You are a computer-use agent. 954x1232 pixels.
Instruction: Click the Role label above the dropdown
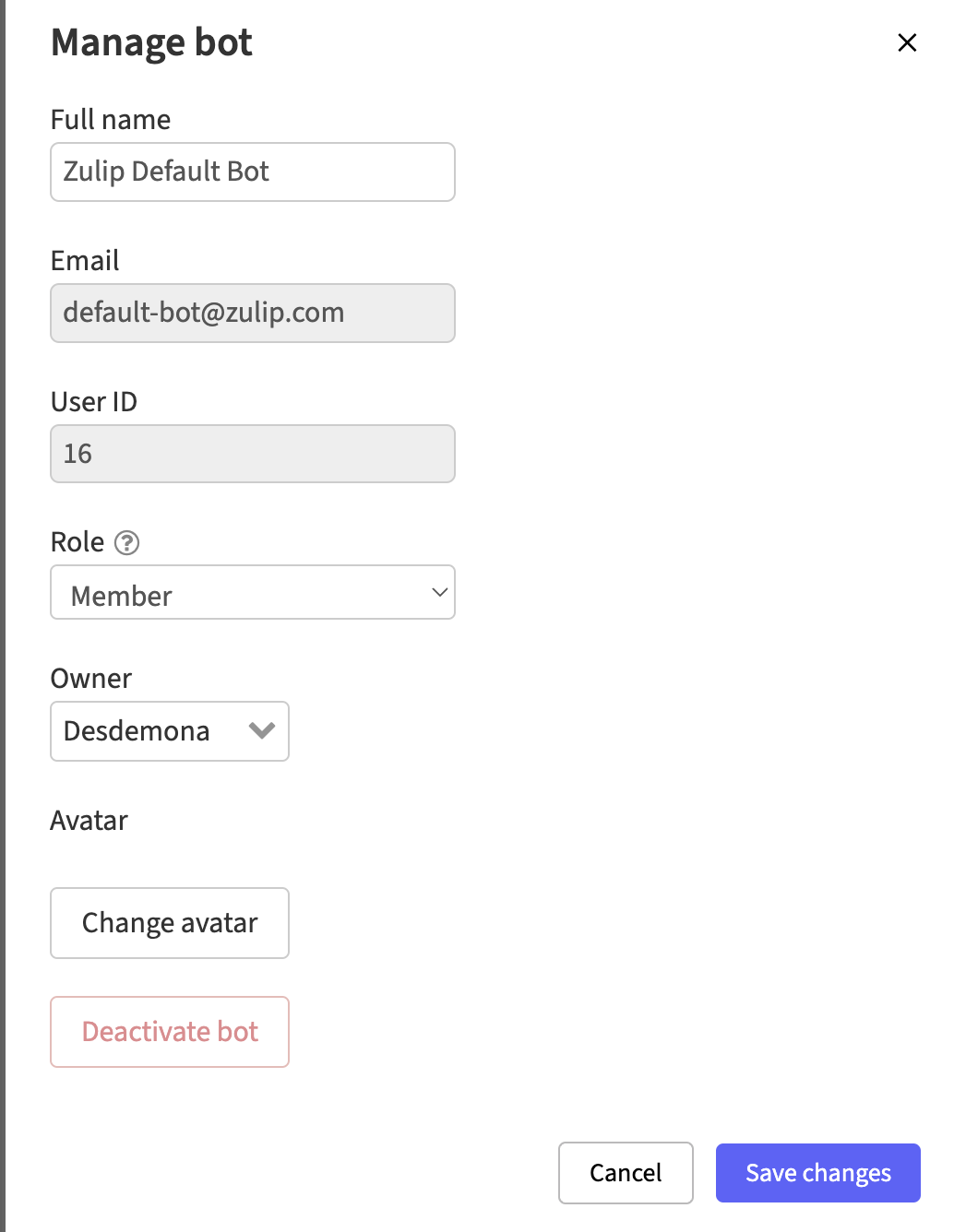[76, 541]
